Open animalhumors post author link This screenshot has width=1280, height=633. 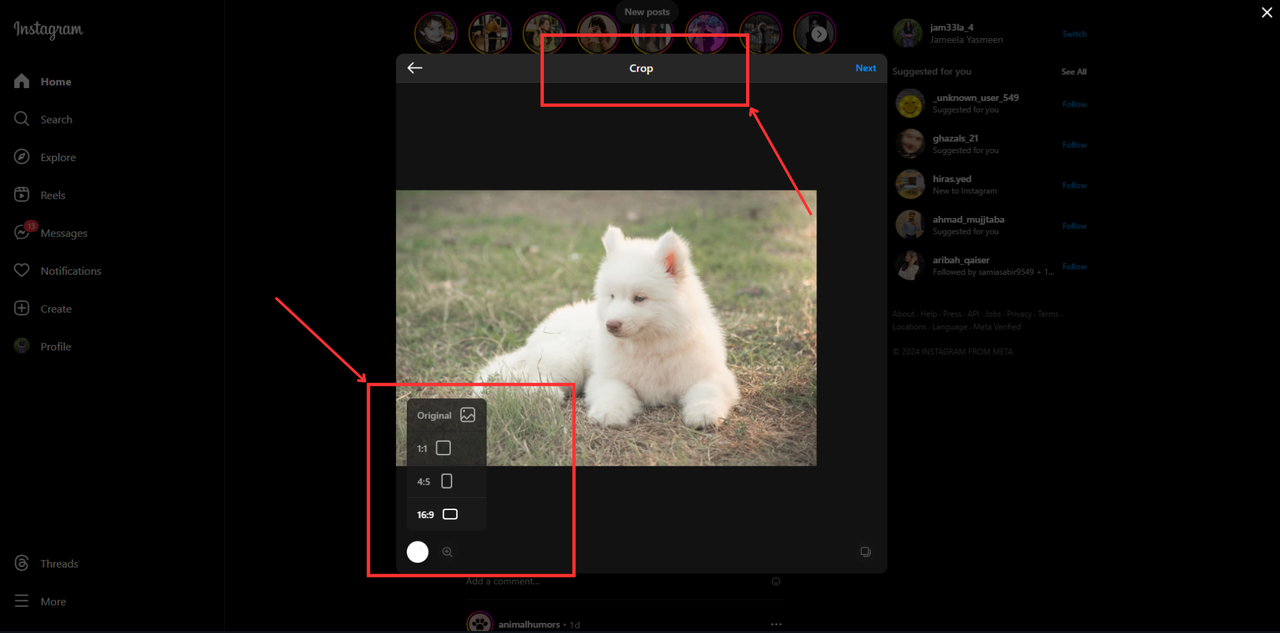click(x=529, y=625)
